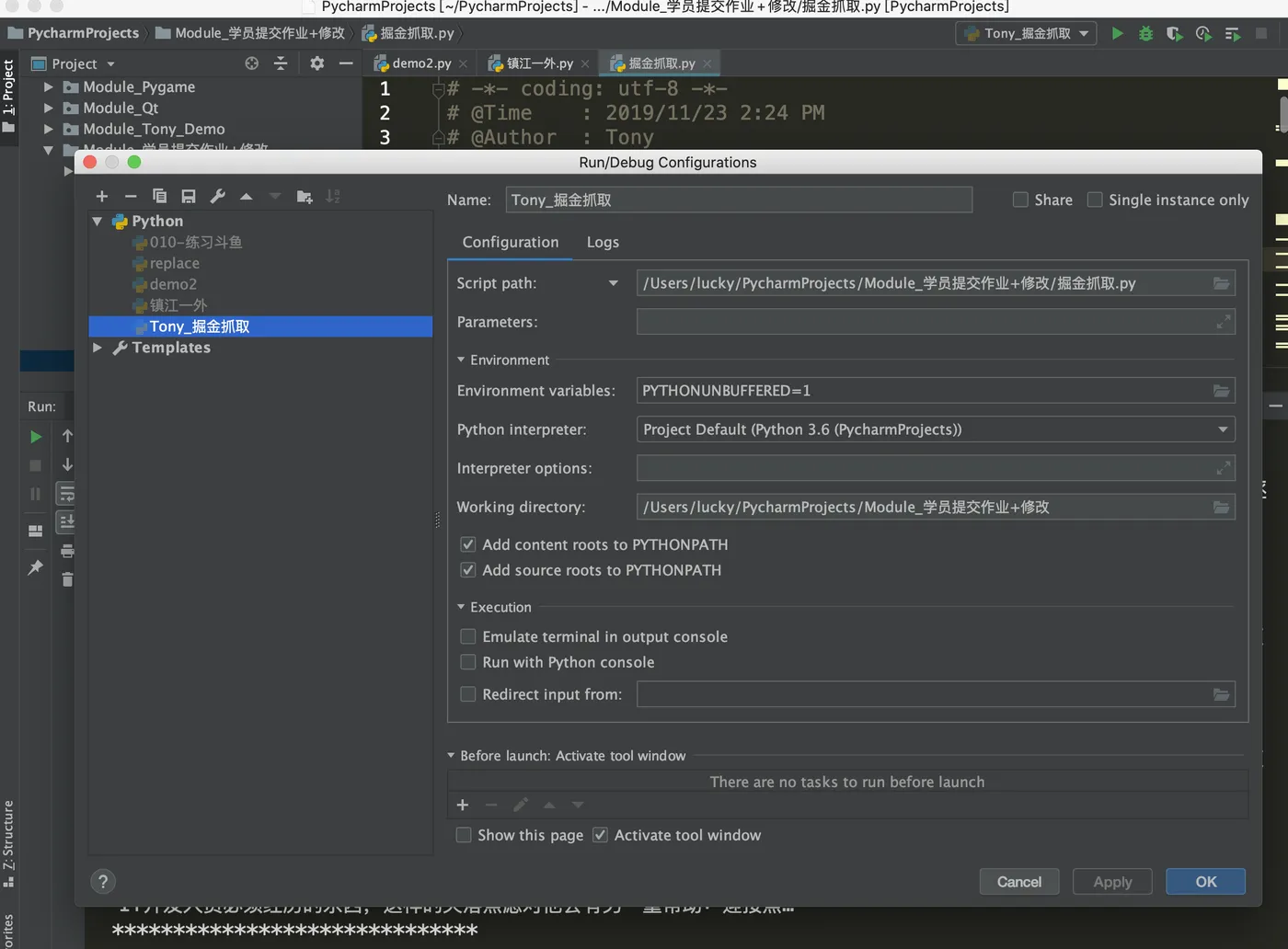This screenshot has width=1288, height=949.
Task: Start debugging with bug icon
Action: [x=1145, y=33]
